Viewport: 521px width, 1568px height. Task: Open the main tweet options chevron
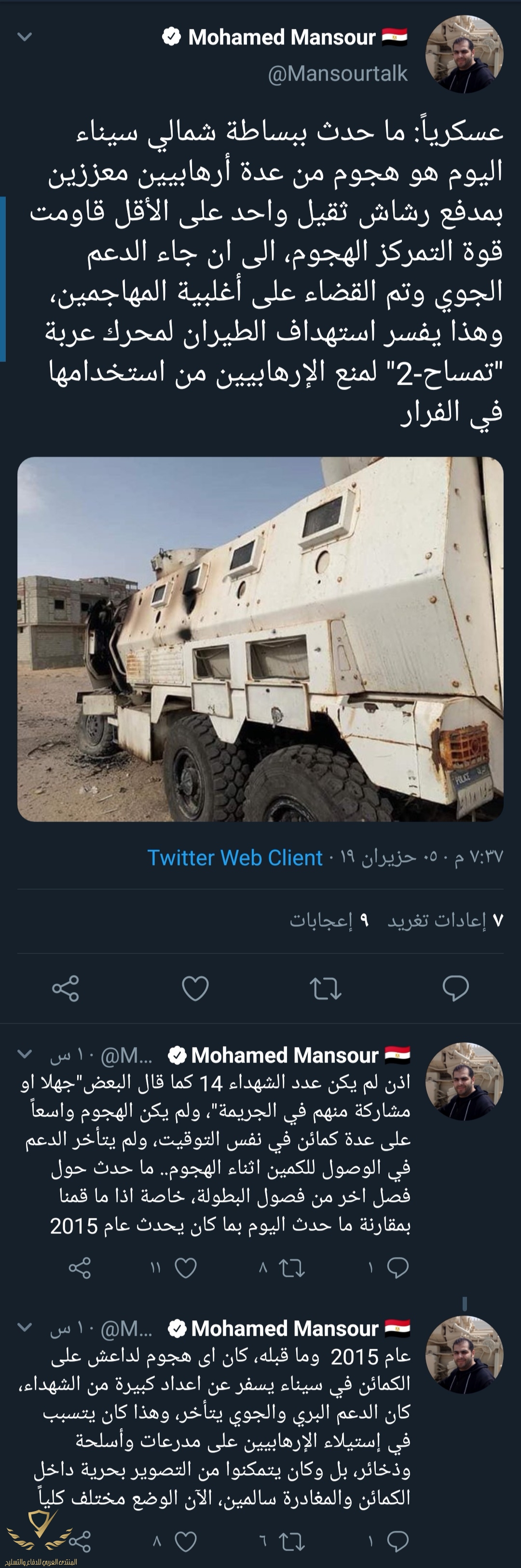(x=24, y=37)
